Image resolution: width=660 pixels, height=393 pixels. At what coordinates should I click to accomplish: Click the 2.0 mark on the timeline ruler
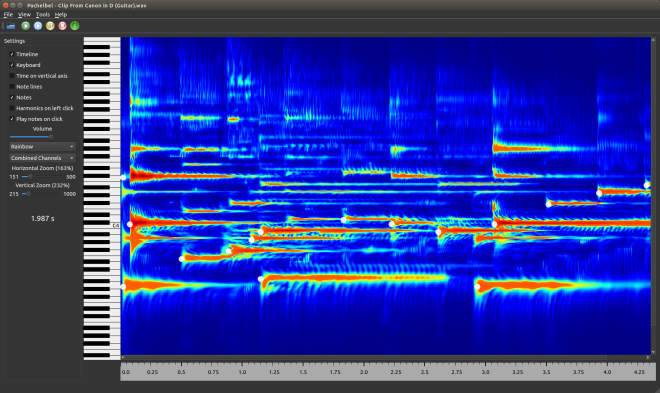pyautogui.click(x=364, y=372)
